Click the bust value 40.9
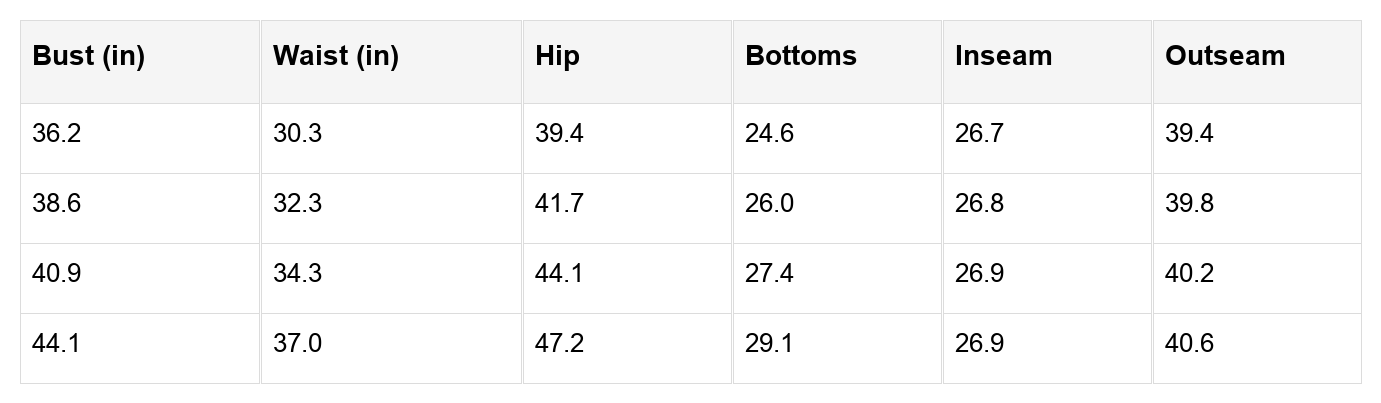The height and width of the screenshot is (403, 1381). (x=57, y=274)
